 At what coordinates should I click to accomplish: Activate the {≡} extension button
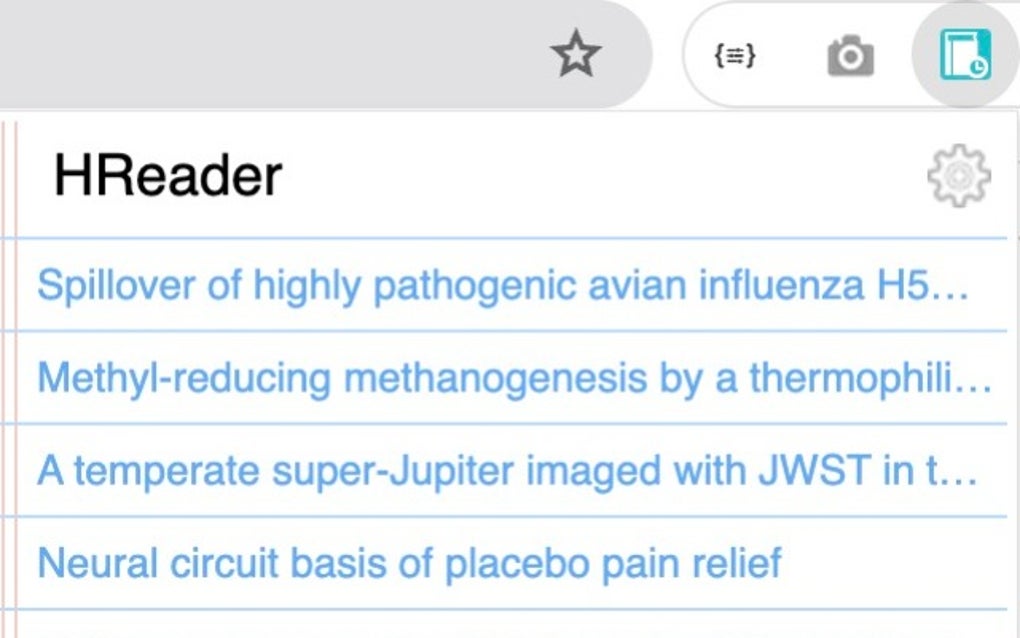coord(734,56)
